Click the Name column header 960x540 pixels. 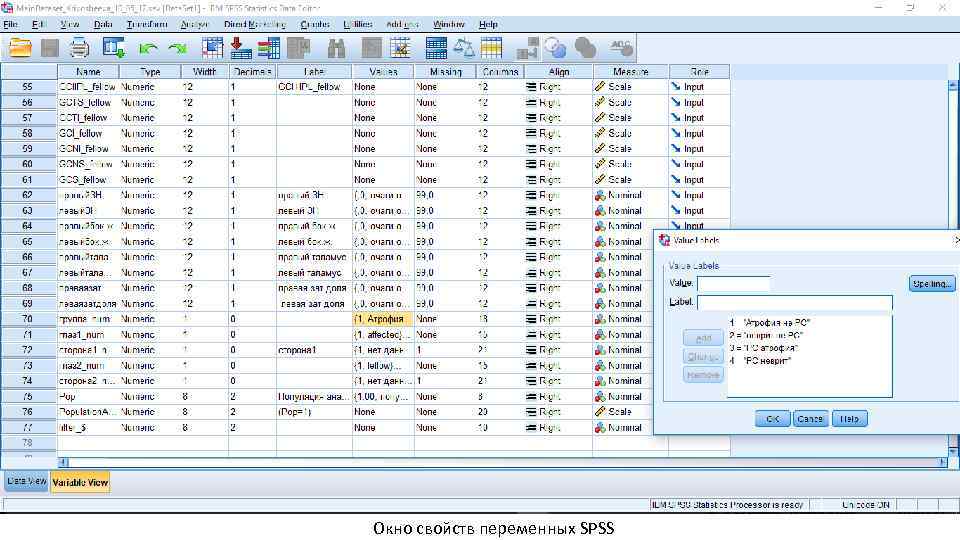[88, 72]
